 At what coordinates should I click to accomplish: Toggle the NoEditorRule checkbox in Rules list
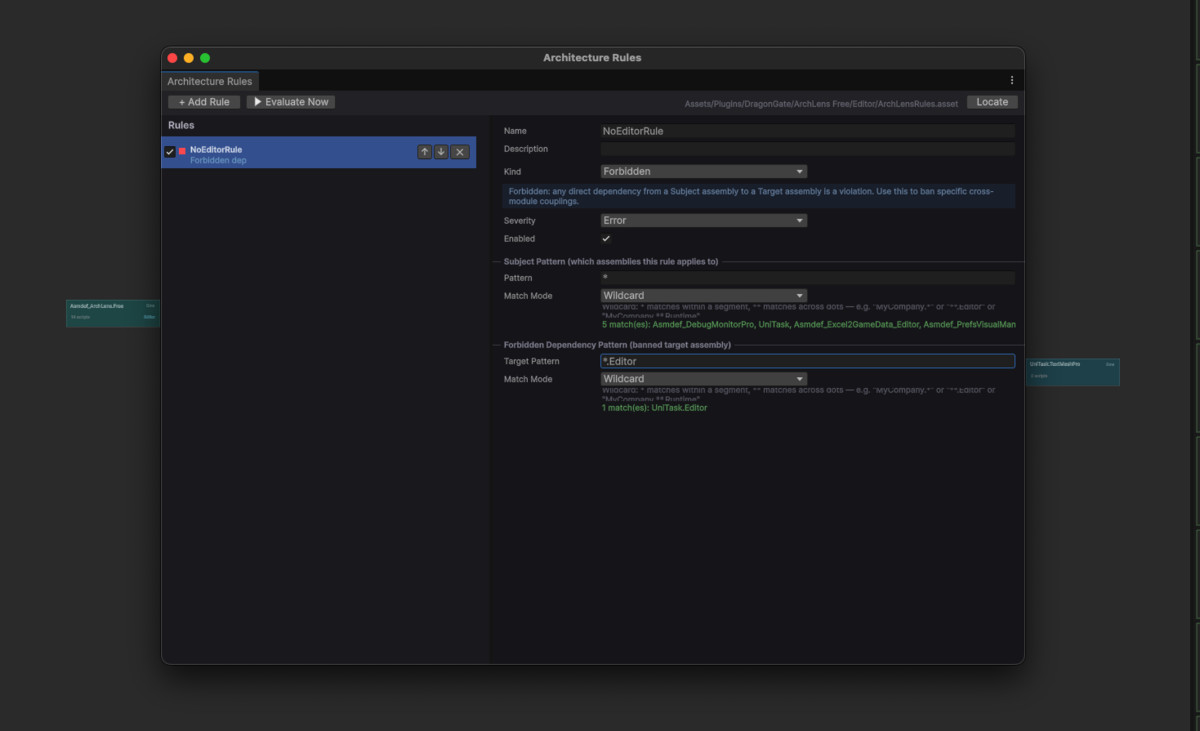[x=169, y=152]
